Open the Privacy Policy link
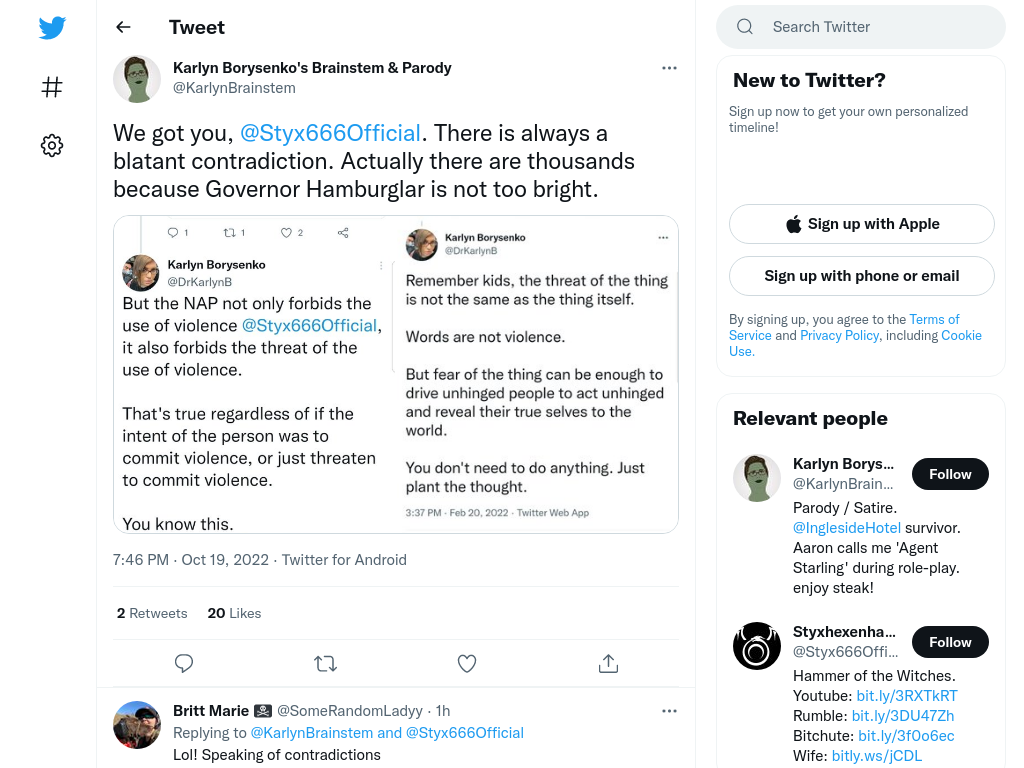Image resolution: width=1024 pixels, height=768 pixels. 840,335
